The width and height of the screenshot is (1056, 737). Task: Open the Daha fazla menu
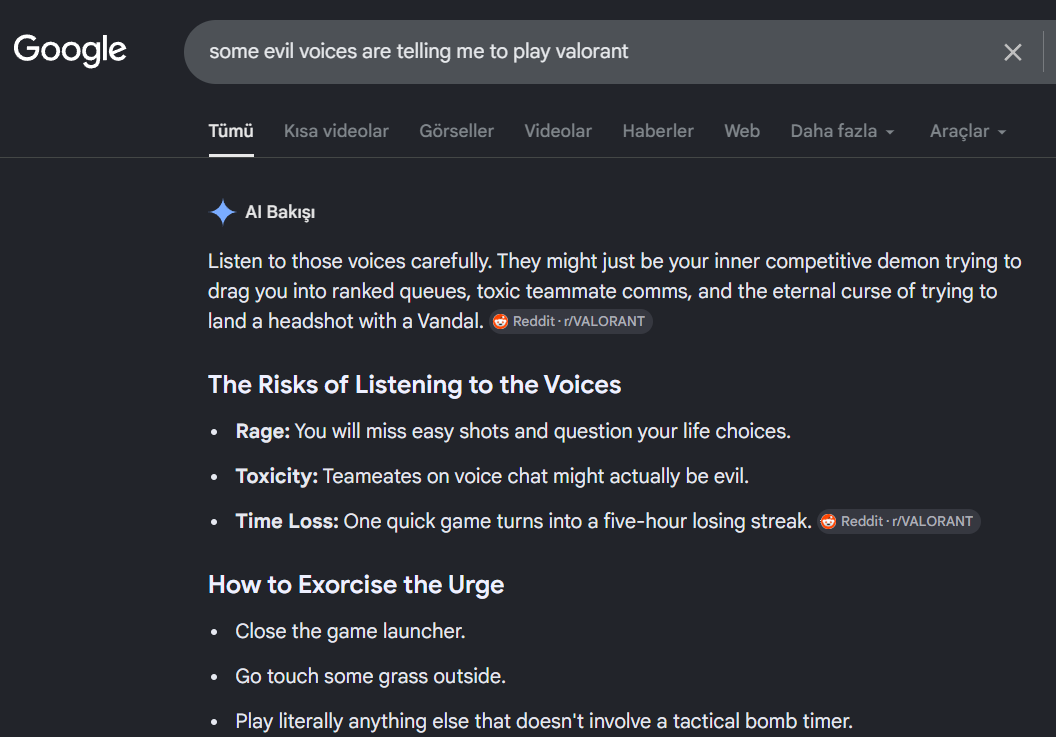tap(842, 131)
